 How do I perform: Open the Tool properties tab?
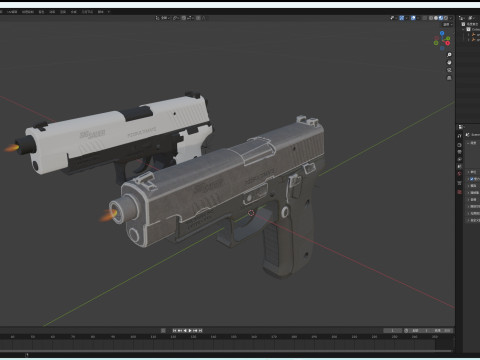click(460, 136)
